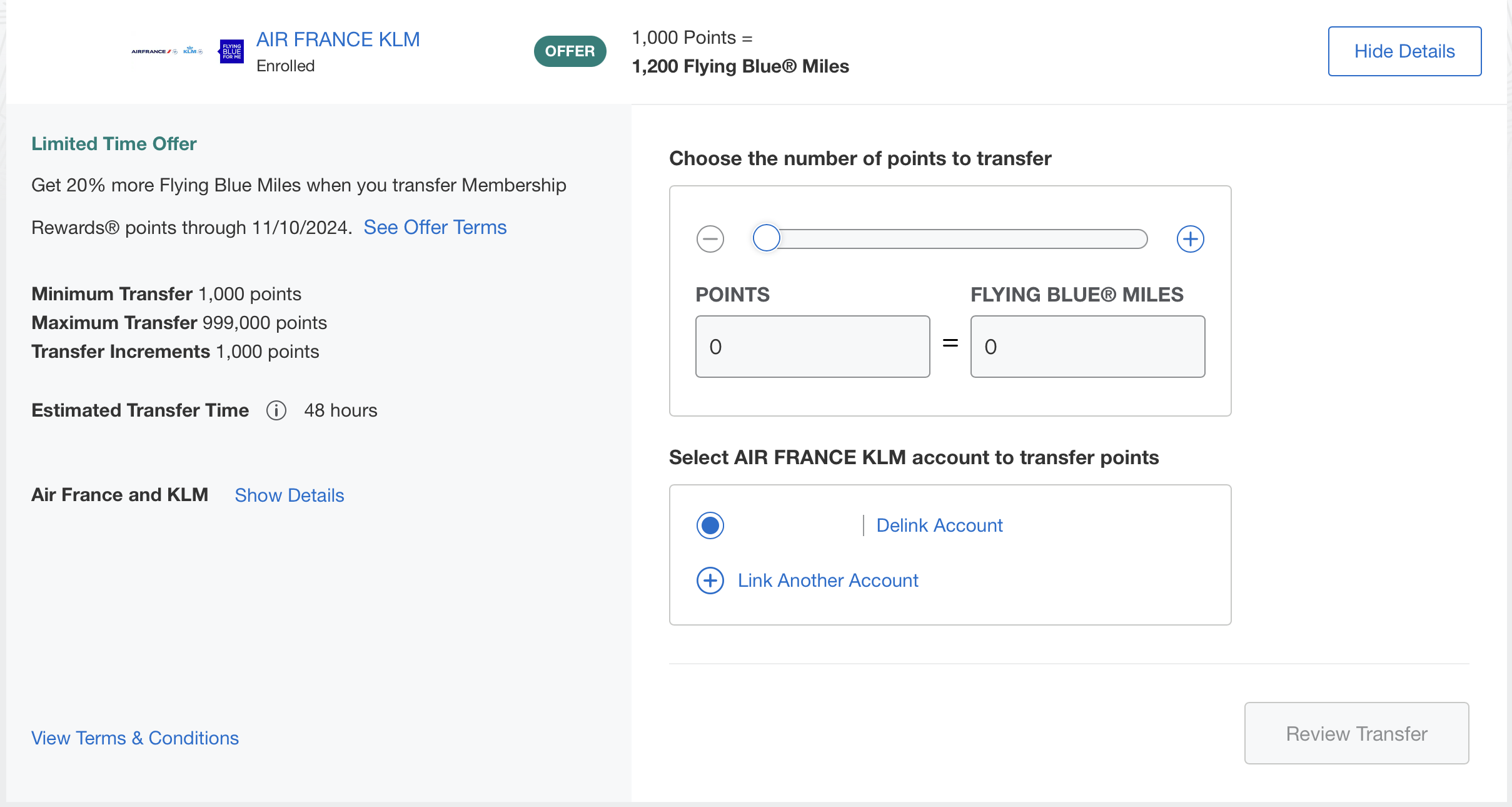The height and width of the screenshot is (807, 1512).
Task: Click the points slider handle
Action: click(x=766, y=238)
